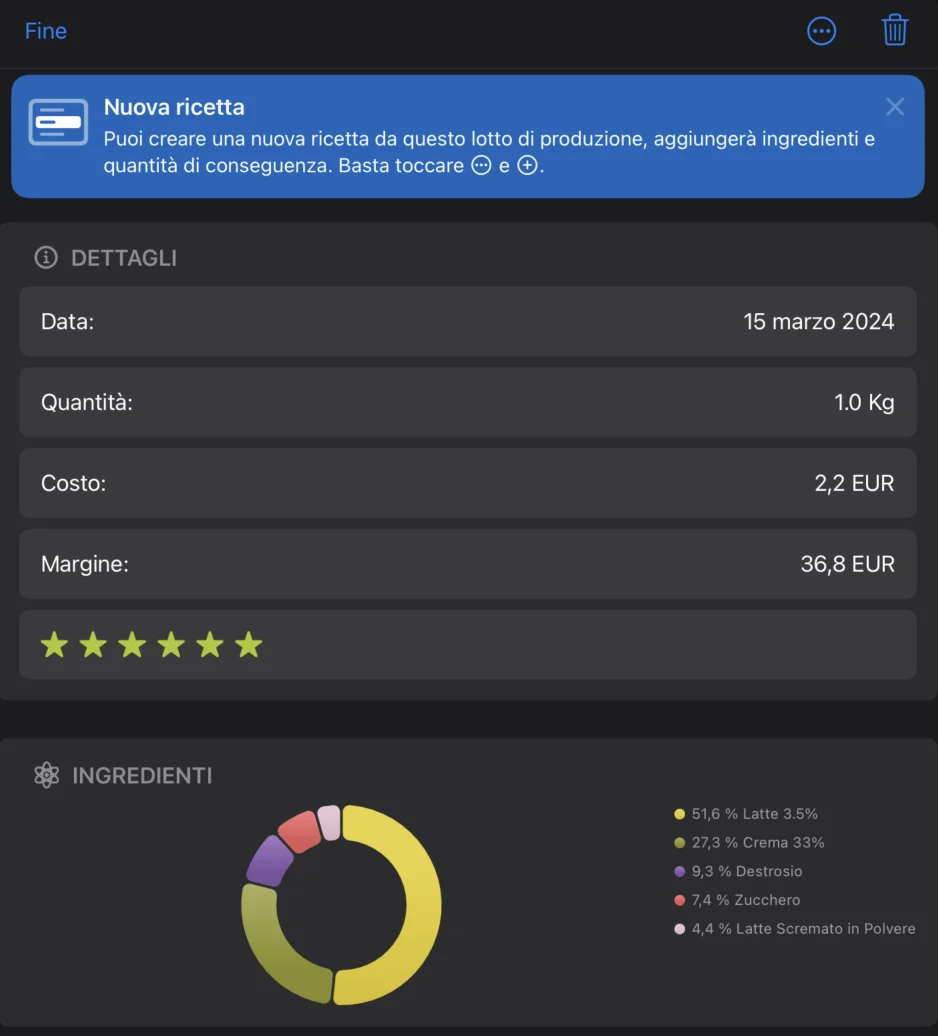The image size is (938, 1036).
Task: Edit the quantity value 1.0 Kg
Action: (x=864, y=402)
